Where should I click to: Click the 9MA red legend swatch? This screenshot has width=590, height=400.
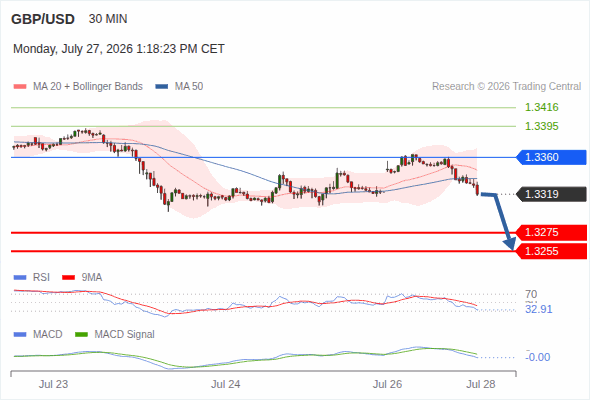tap(68, 278)
